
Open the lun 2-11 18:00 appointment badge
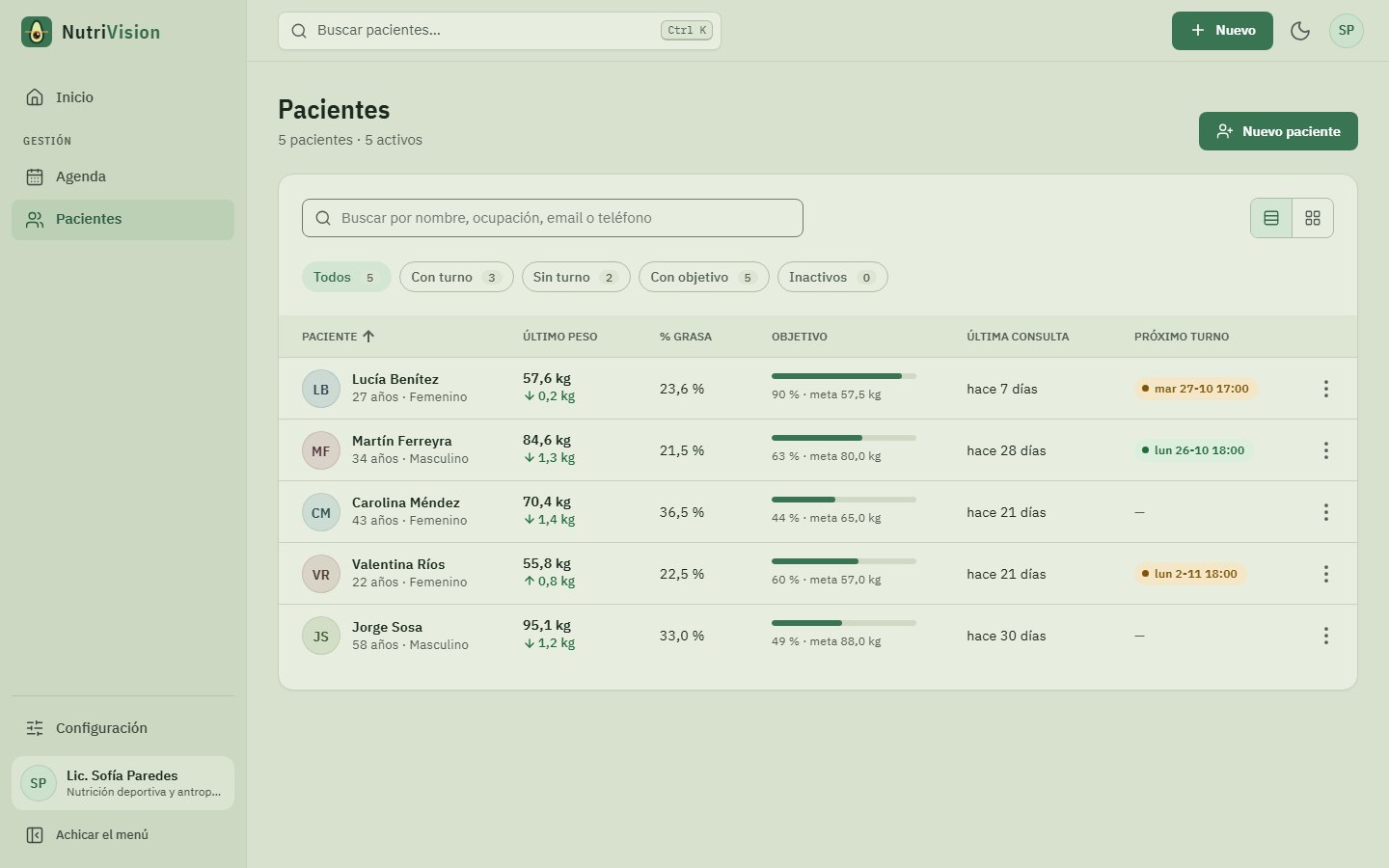pyautogui.click(x=1190, y=574)
